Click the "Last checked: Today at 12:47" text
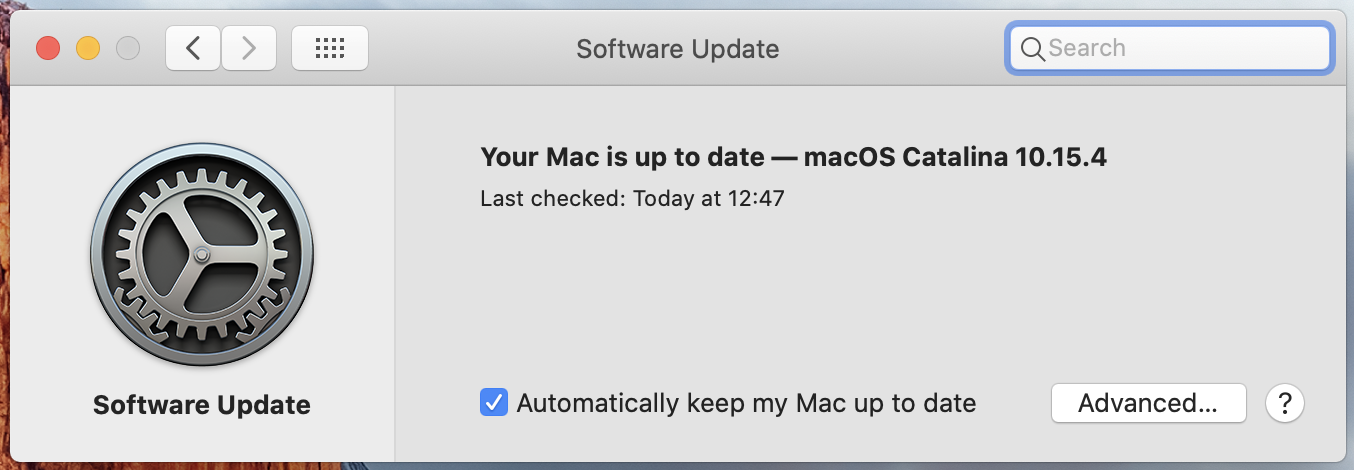 click(x=632, y=198)
